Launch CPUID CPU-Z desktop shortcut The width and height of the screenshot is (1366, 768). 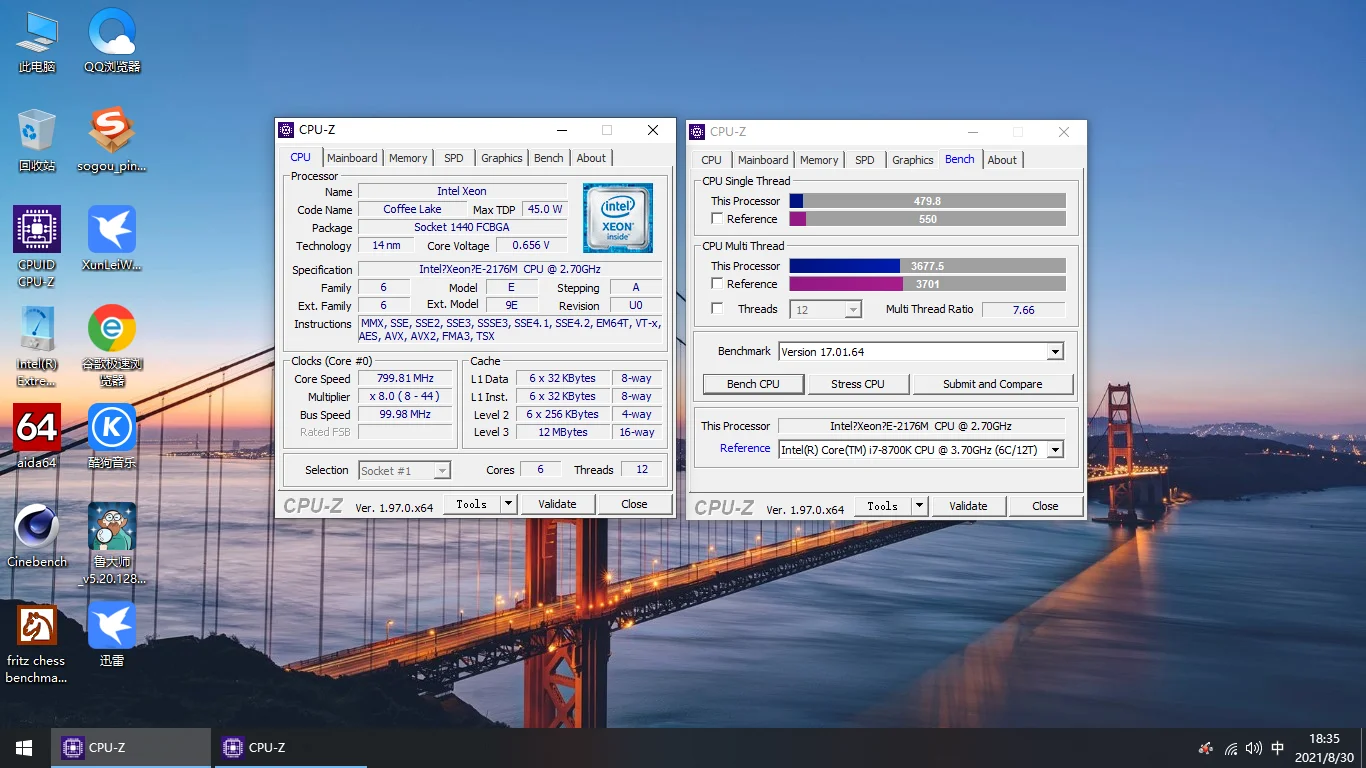pyautogui.click(x=37, y=247)
